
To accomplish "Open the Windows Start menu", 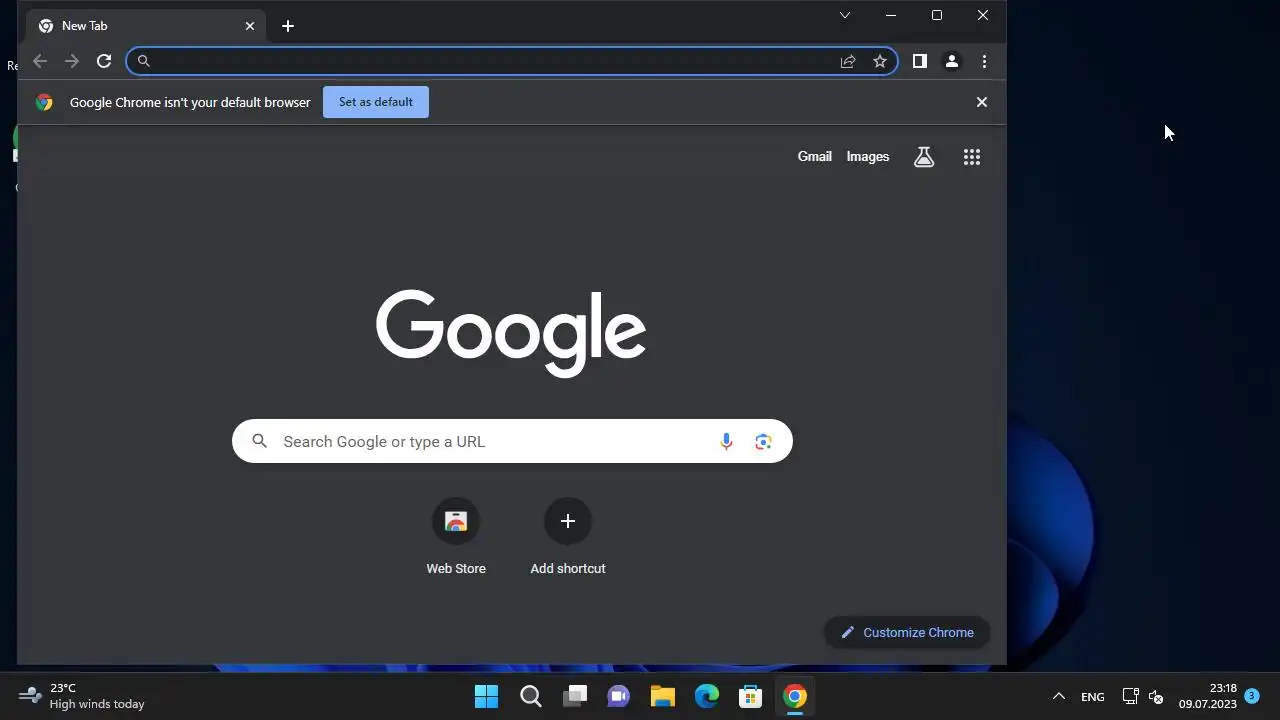I will [x=487, y=697].
